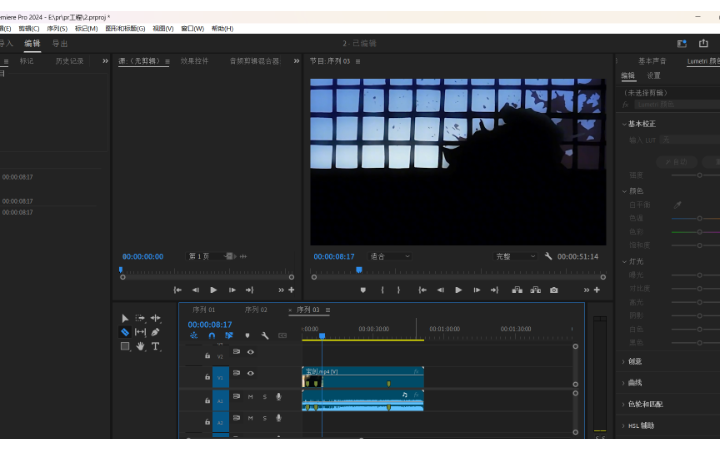Open the zoom level 适合 dropdown
The width and height of the screenshot is (720, 450).
(389, 256)
